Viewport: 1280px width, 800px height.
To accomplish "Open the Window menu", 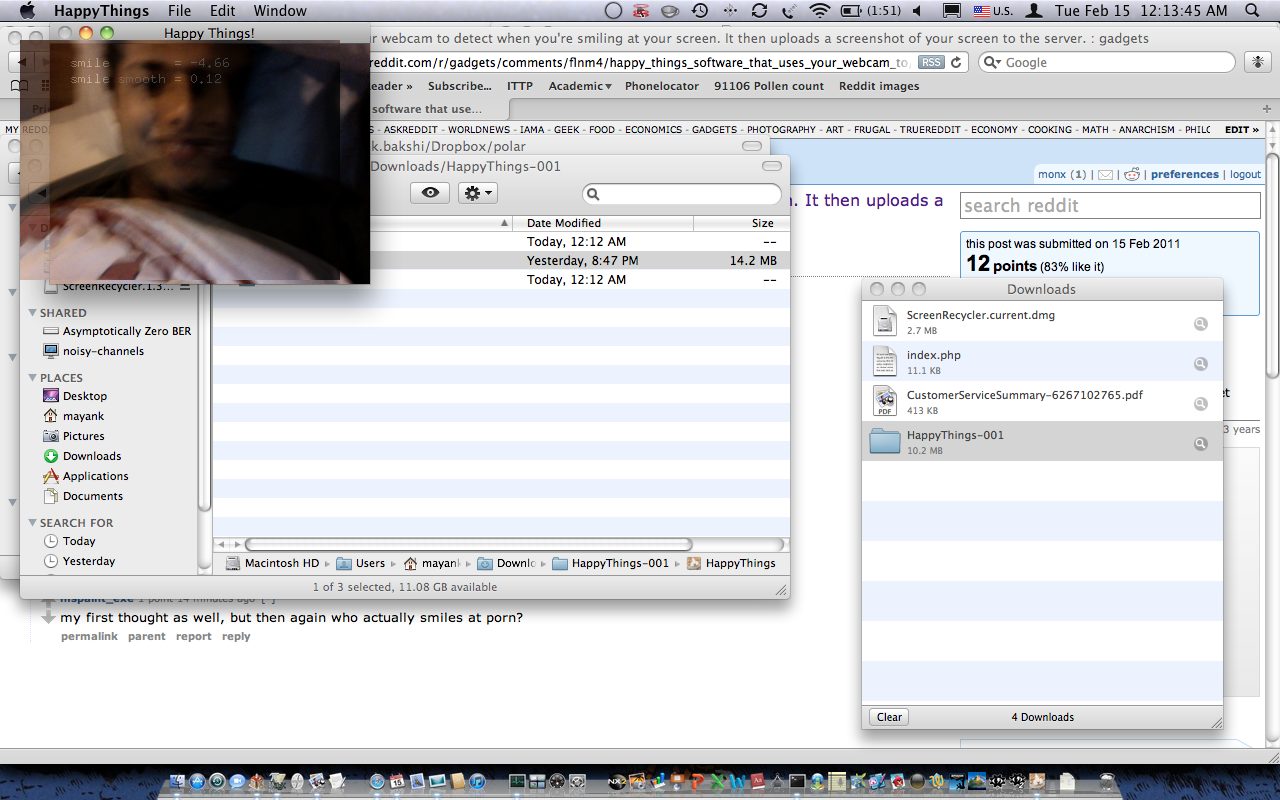I will pyautogui.click(x=280, y=11).
